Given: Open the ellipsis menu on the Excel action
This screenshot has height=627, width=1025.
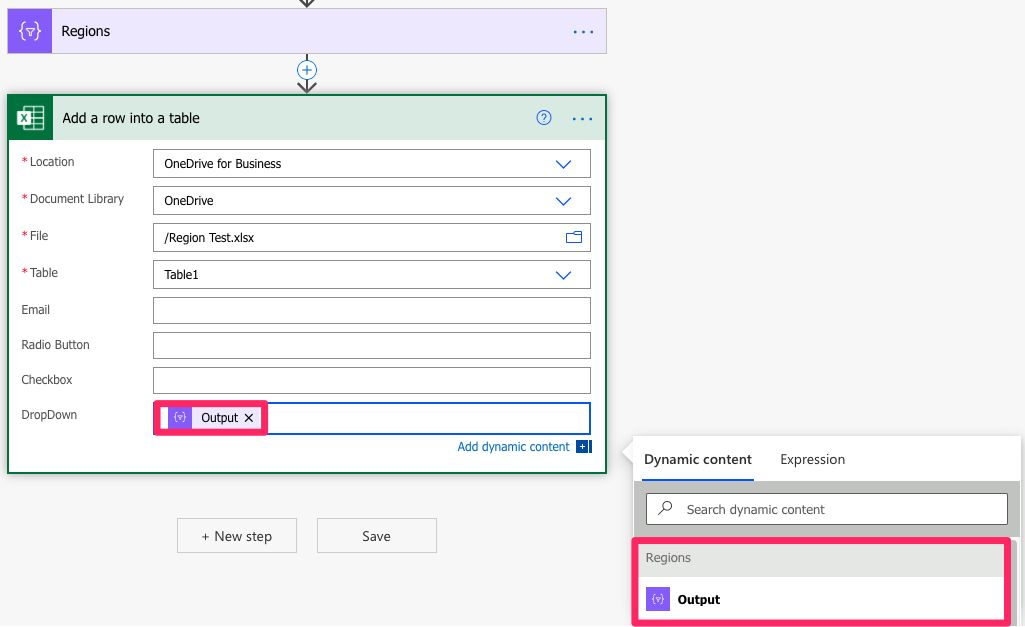Looking at the screenshot, I should coord(582,118).
